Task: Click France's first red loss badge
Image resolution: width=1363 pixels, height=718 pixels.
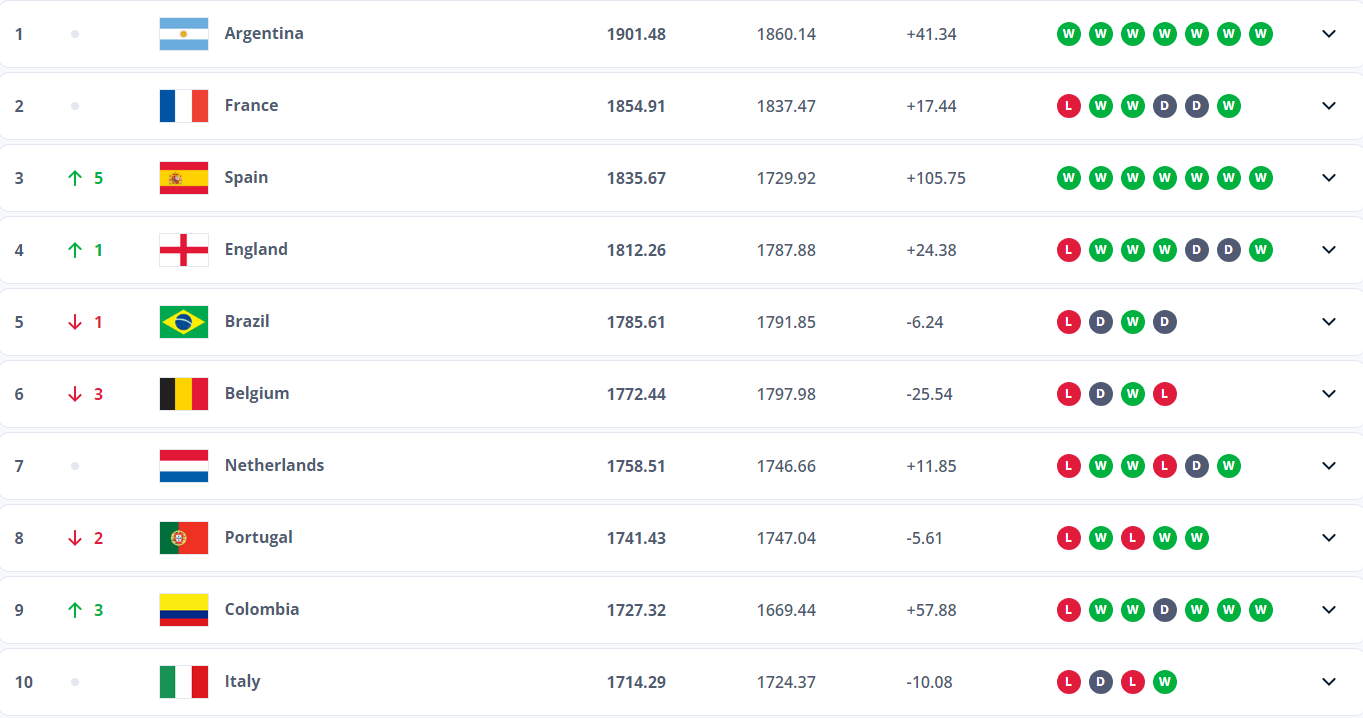Action: click(1069, 106)
